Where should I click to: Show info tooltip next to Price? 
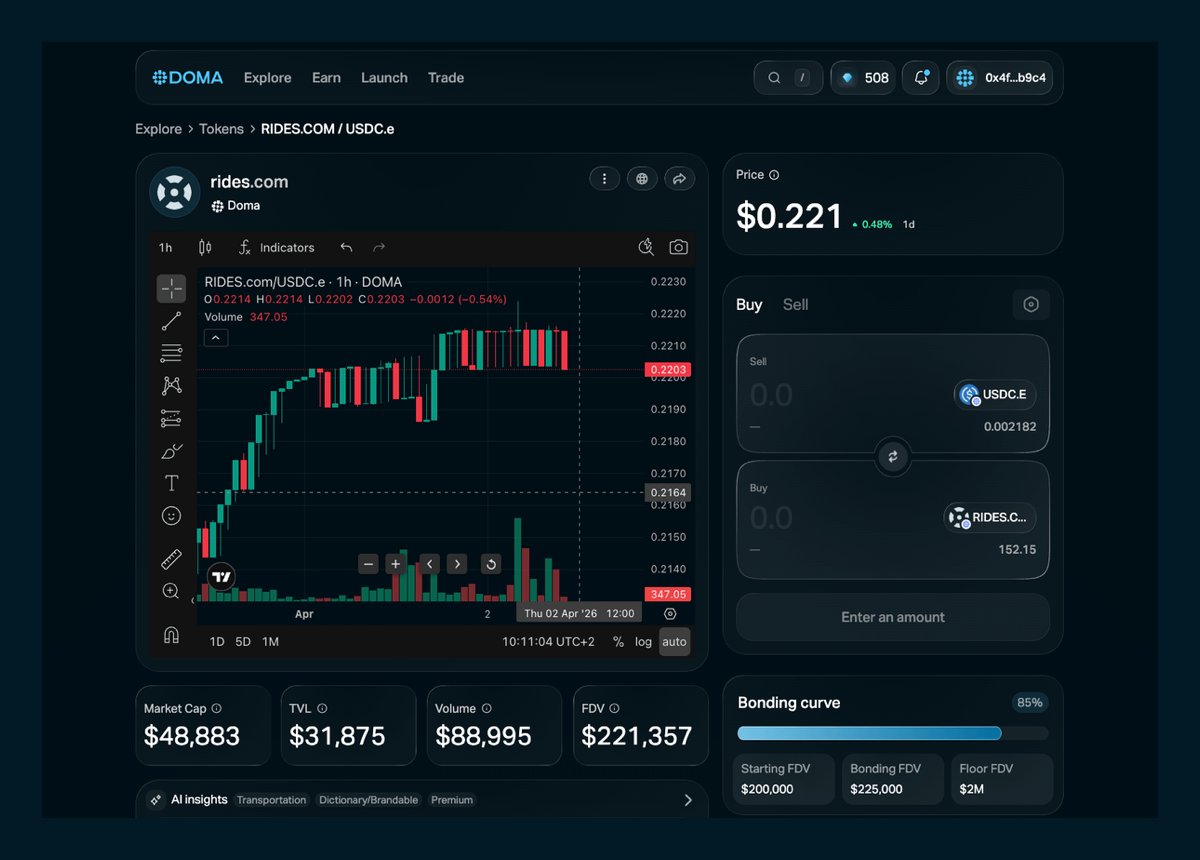click(x=774, y=175)
